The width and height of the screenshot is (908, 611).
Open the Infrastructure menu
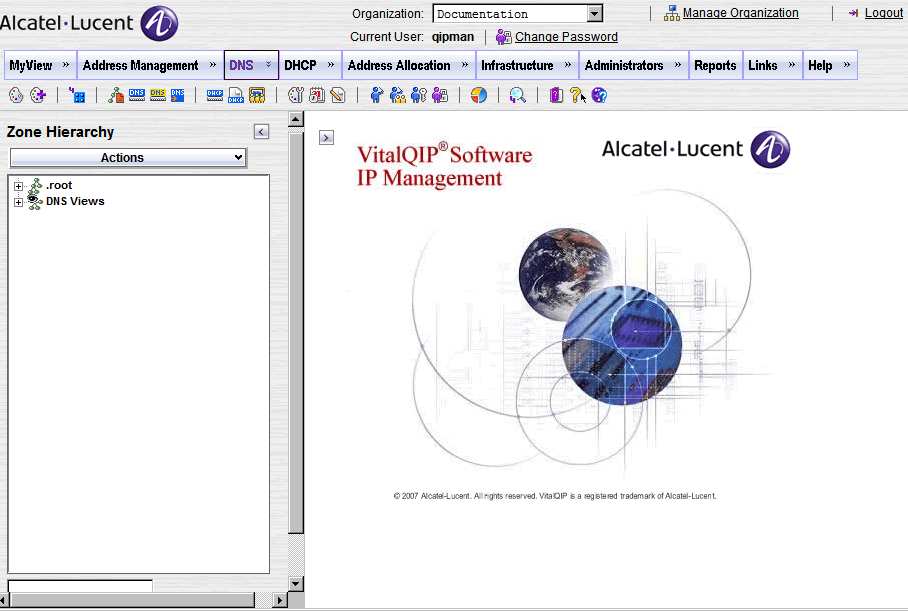pos(526,65)
